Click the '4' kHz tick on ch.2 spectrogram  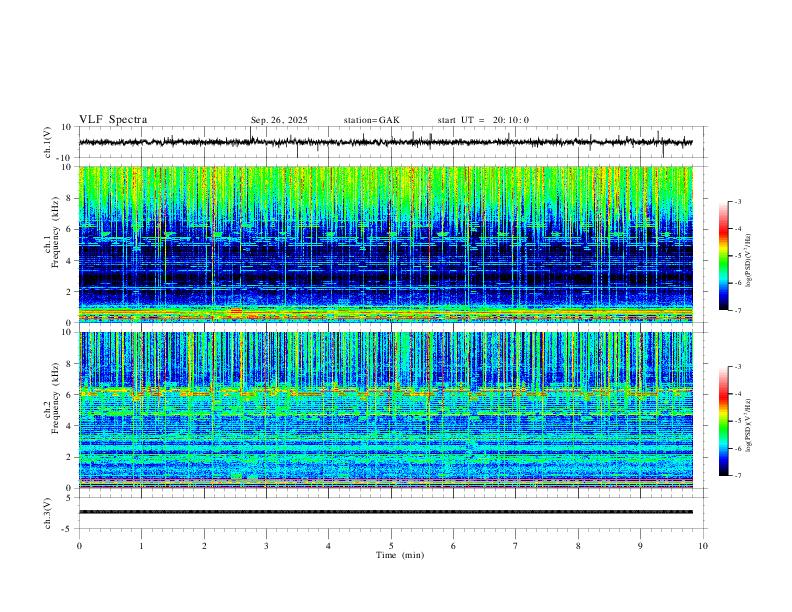(69, 426)
